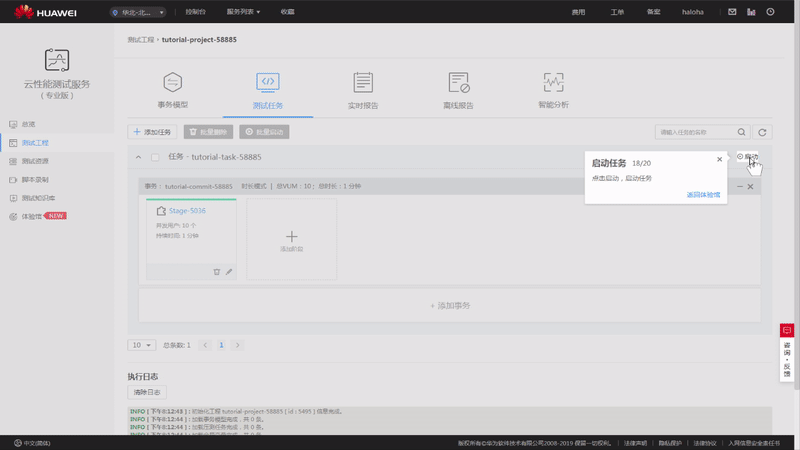Close the 启动任务 guide popup
This screenshot has height=450, width=800.
(x=719, y=159)
